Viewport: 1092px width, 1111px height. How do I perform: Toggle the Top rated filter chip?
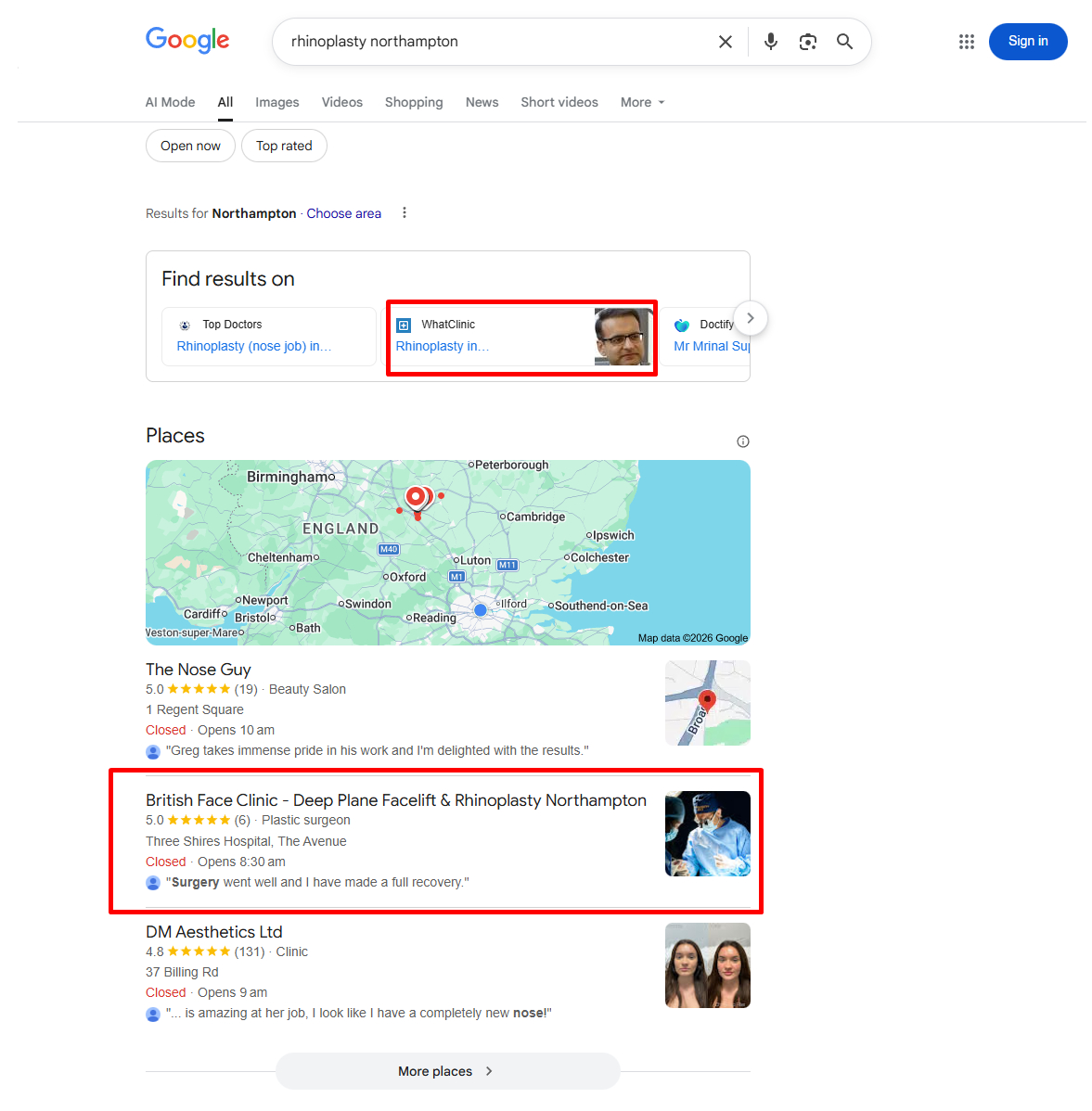284,146
